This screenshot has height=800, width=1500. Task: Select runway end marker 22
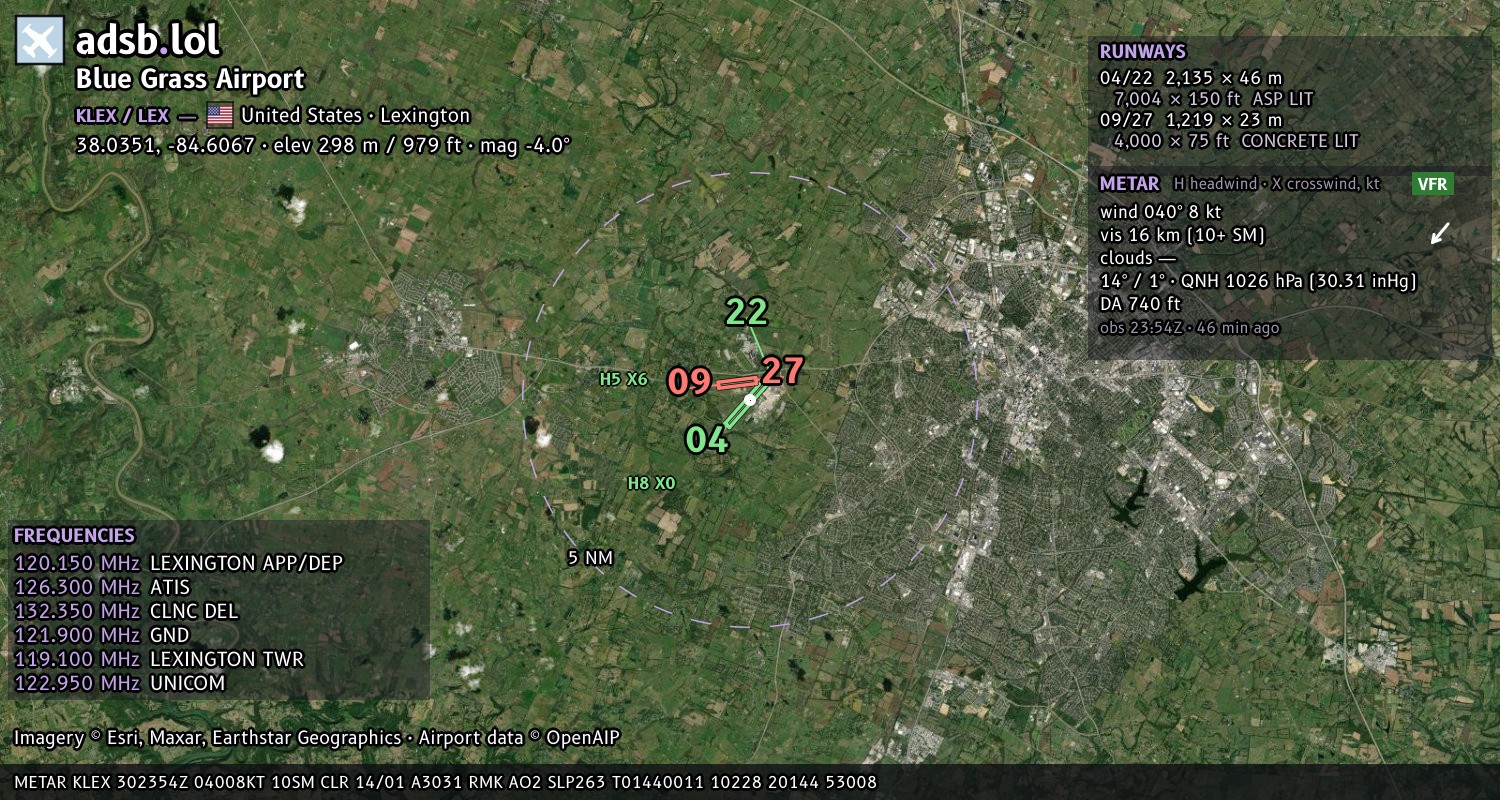click(746, 312)
